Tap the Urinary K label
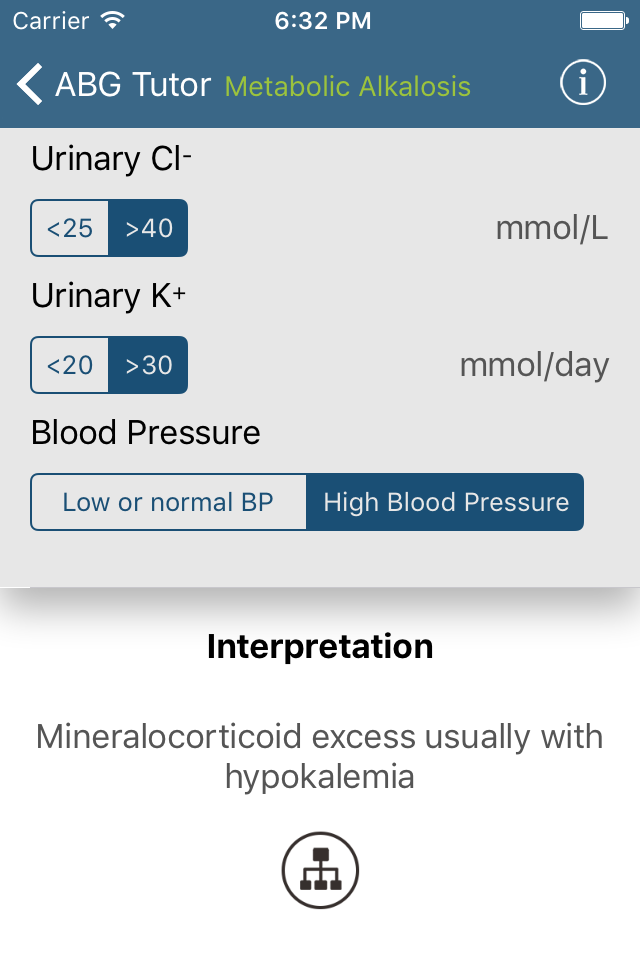The width and height of the screenshot is (640, 960). 108,296
